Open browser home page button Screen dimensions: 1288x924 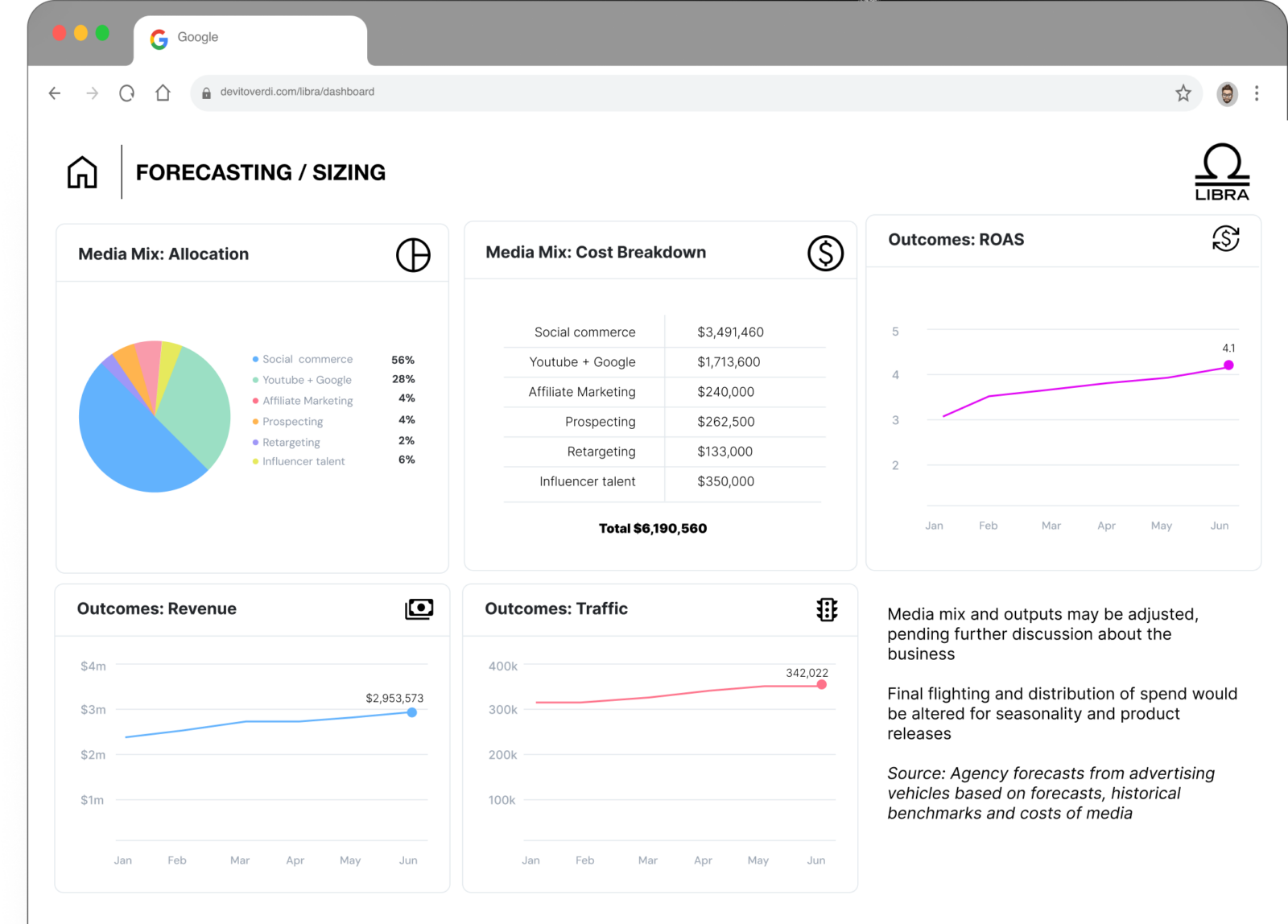click(x=163, y=93)
